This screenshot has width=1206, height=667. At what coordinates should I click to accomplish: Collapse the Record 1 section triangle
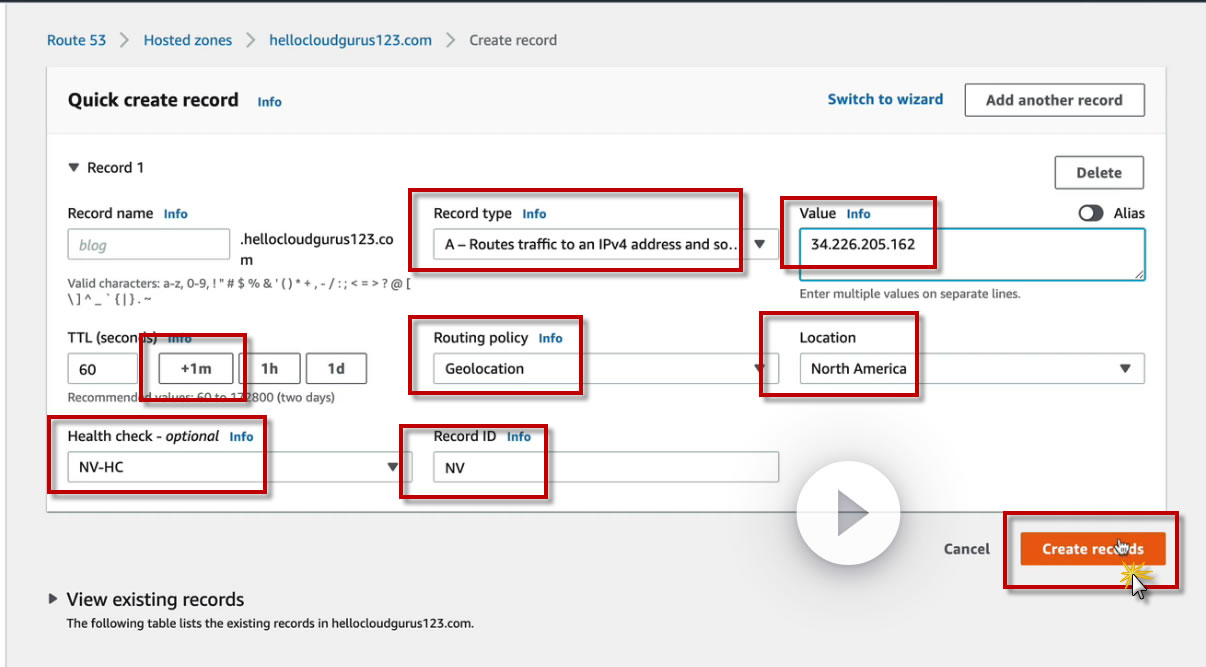tap(74, 168)
